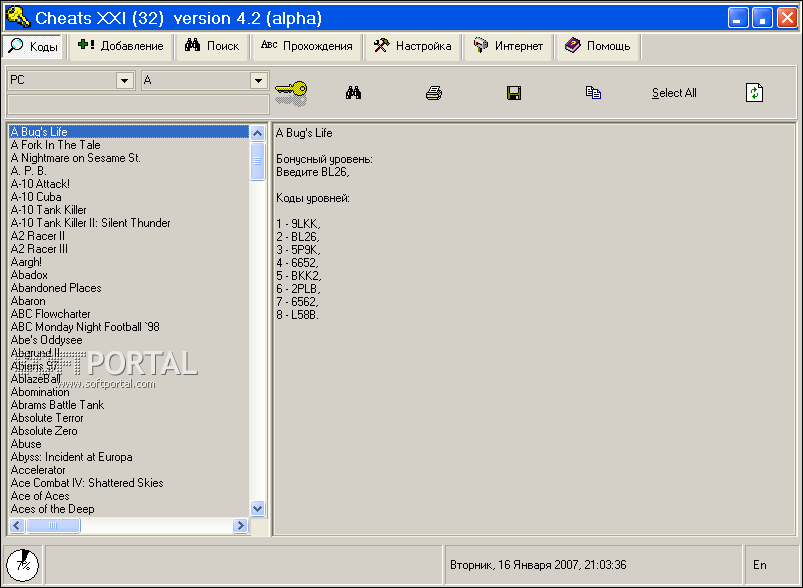The height and width of the screenshot is (588, 803).
Task: Select A-10 Attack! in the list
Action: click(x=129, y=184)
